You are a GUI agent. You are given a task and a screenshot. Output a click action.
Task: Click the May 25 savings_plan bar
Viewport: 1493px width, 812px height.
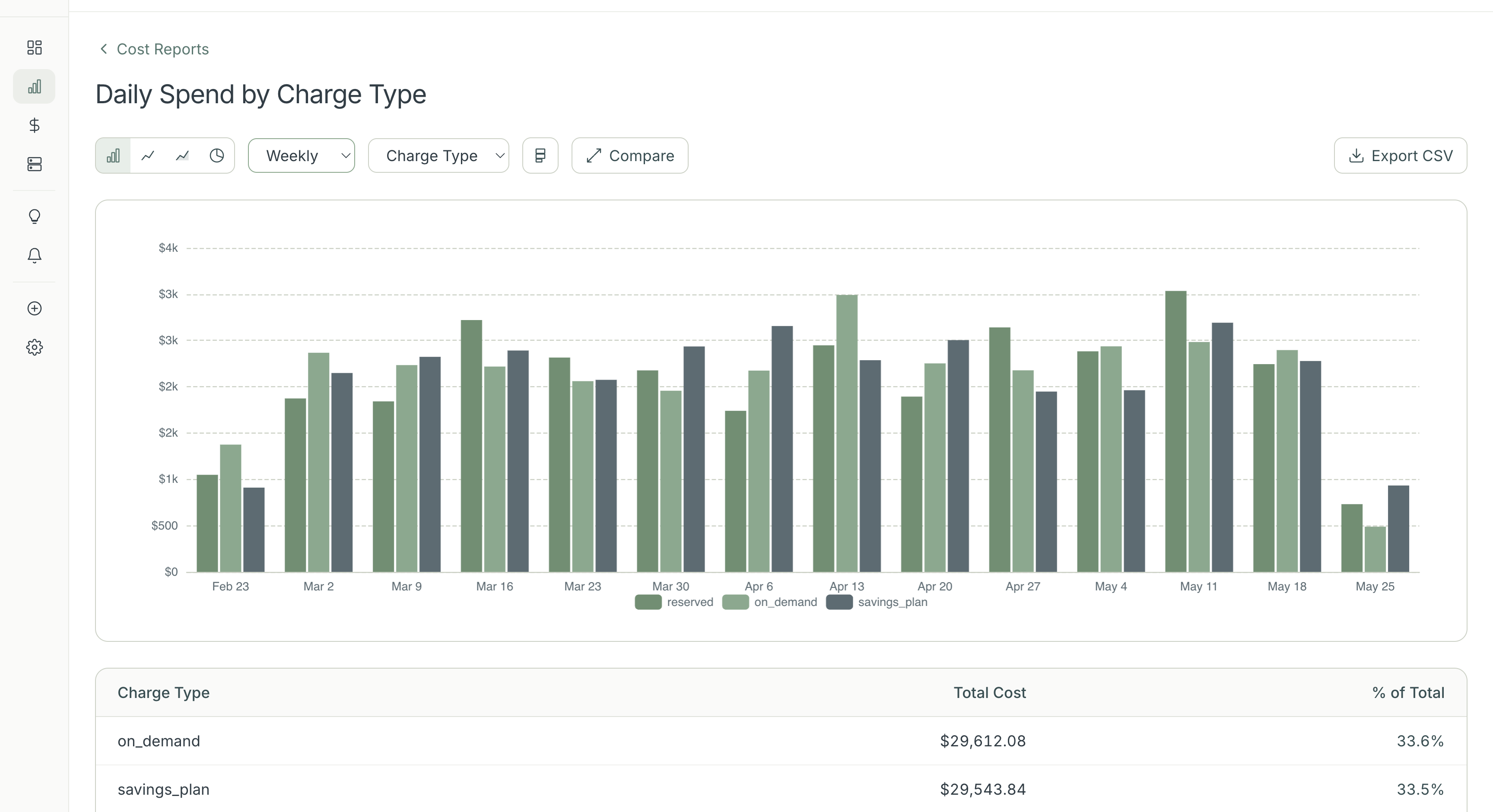1398,529
